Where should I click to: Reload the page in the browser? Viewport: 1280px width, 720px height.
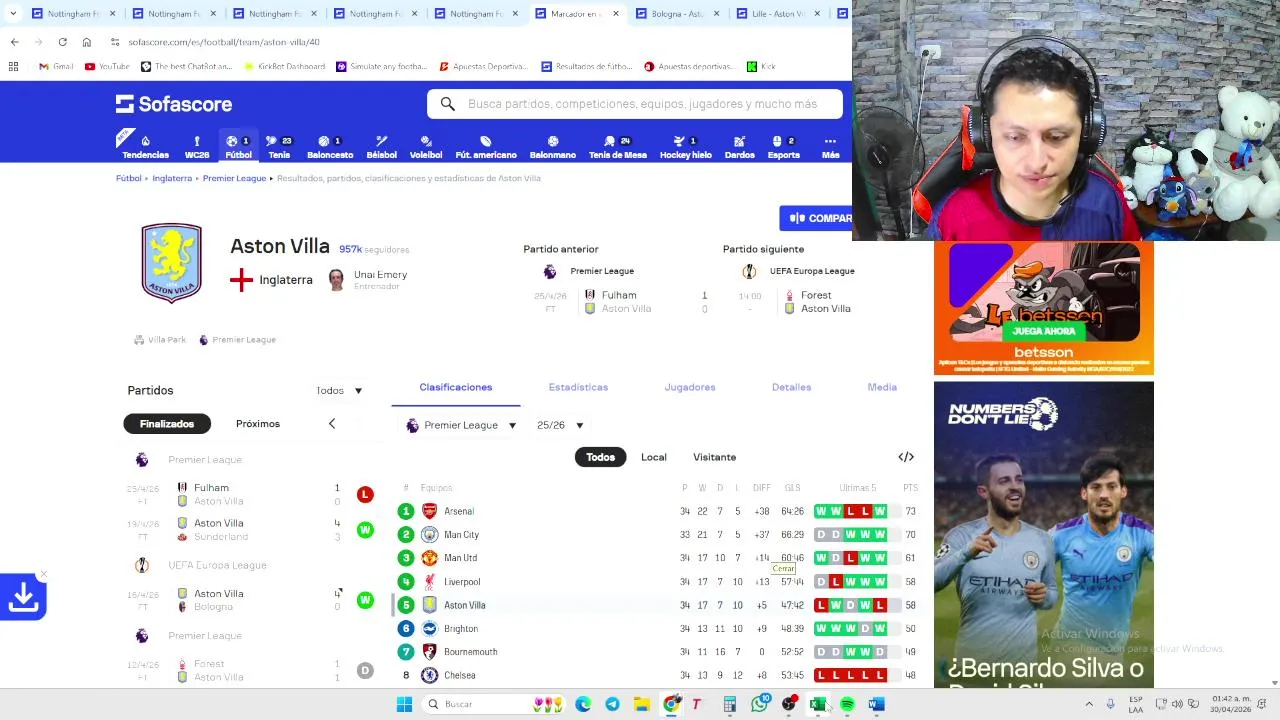pyautogui.click(x=62, y=42)
